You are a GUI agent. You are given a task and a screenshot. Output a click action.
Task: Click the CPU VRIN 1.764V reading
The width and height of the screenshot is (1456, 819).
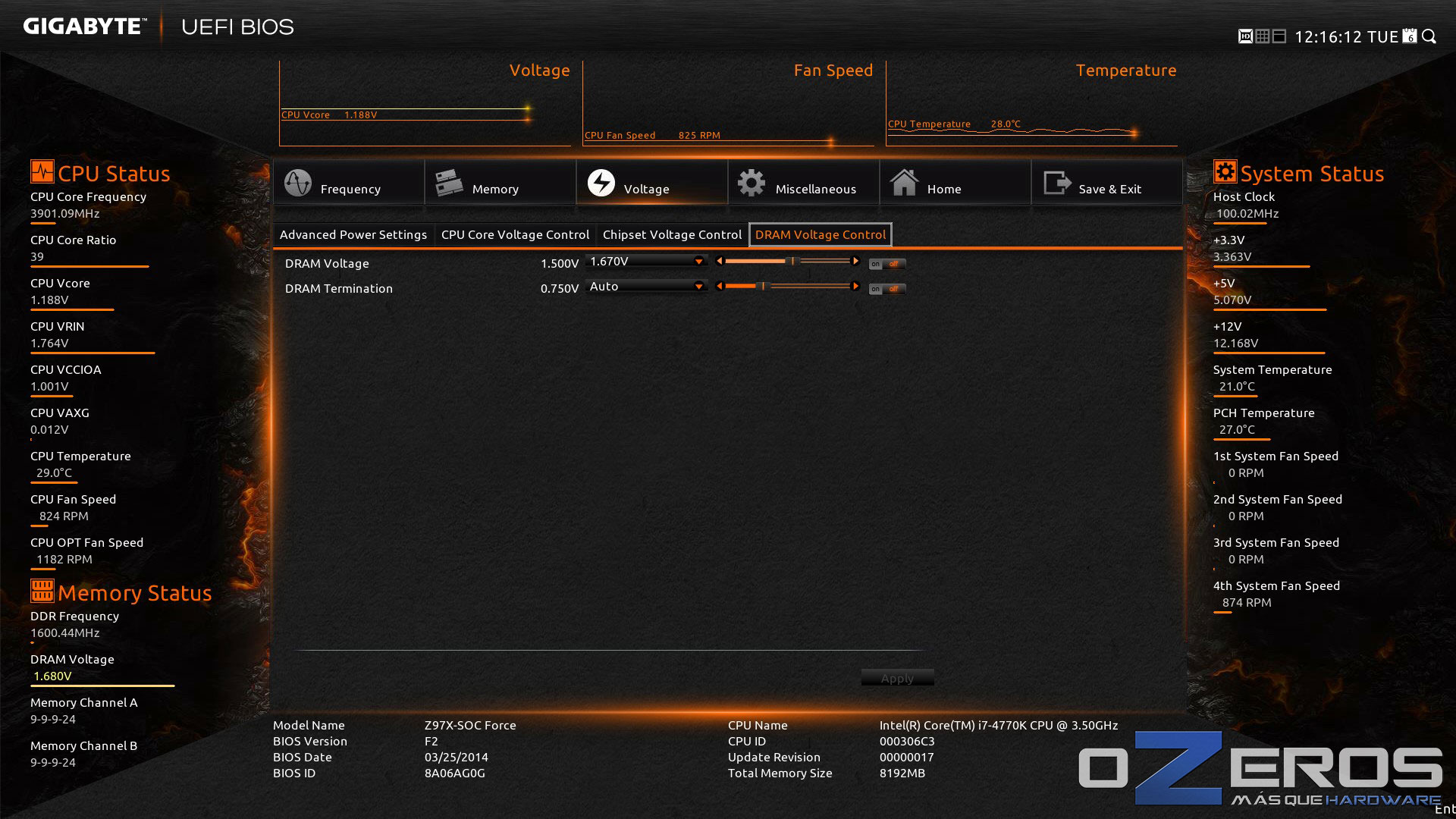click(x=49, y=344)
